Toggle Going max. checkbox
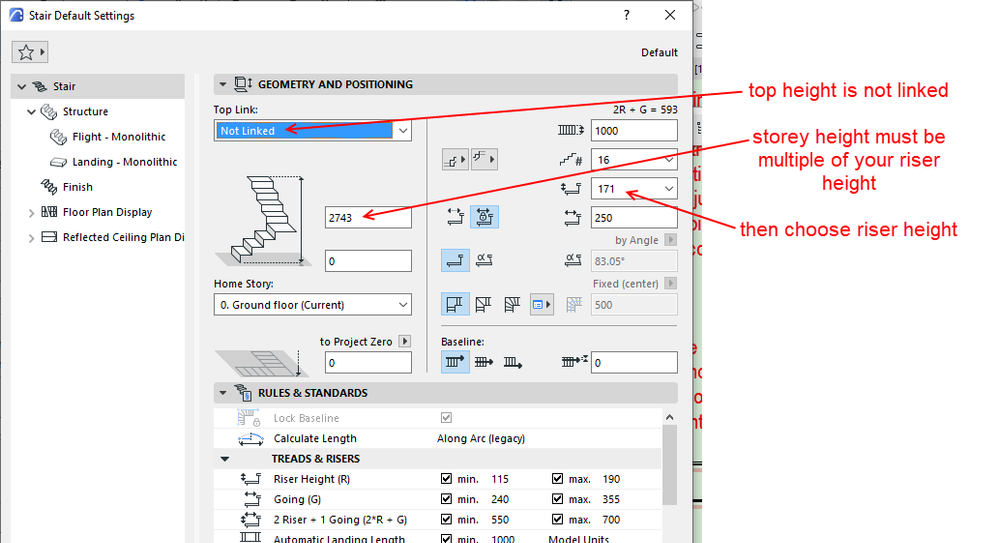The height and width of the screenshot is (543, 999). [x=557, y=499]
